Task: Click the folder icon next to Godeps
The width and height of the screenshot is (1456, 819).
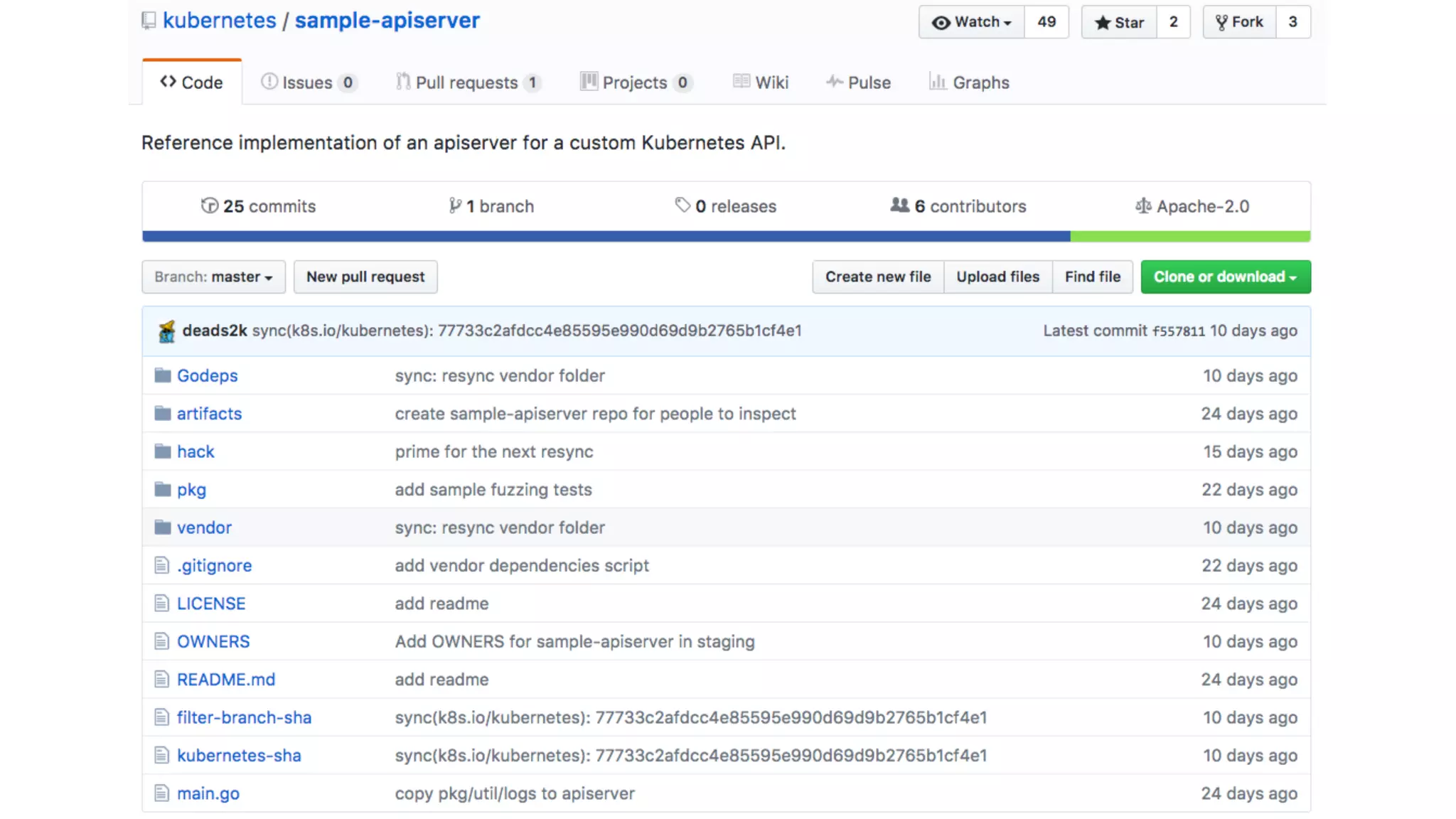Action: pyautogui.click(x=163, y=375)
